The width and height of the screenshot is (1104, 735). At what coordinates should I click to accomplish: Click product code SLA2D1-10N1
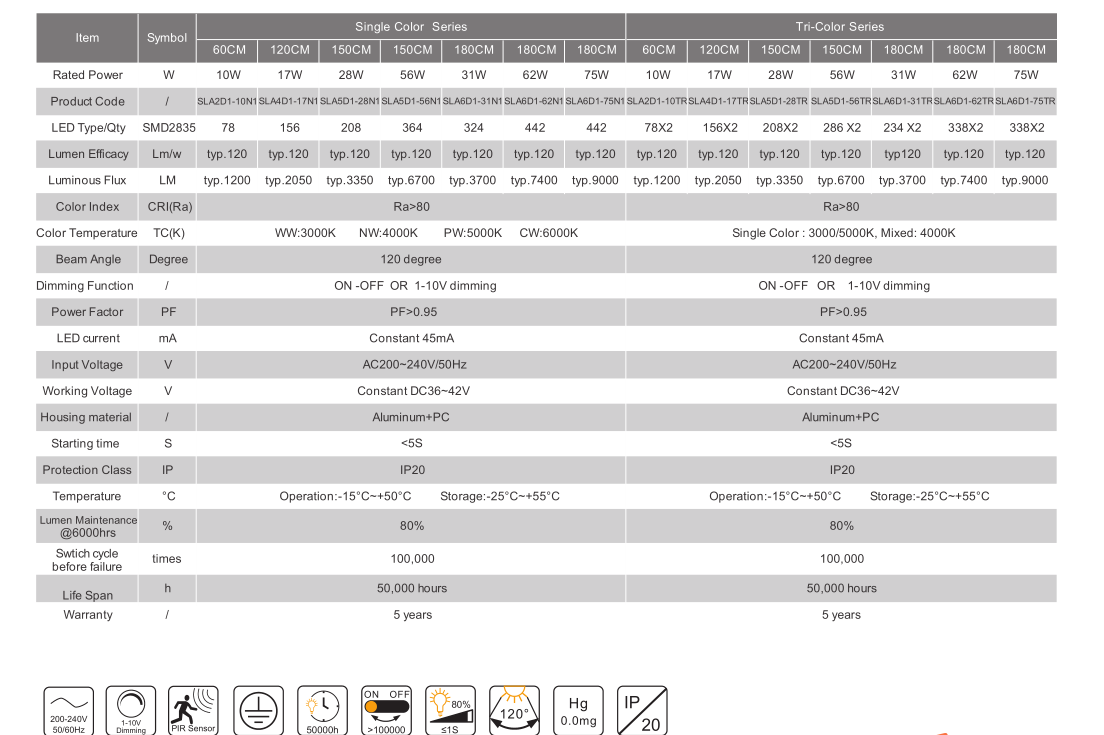tap(227, 101)
